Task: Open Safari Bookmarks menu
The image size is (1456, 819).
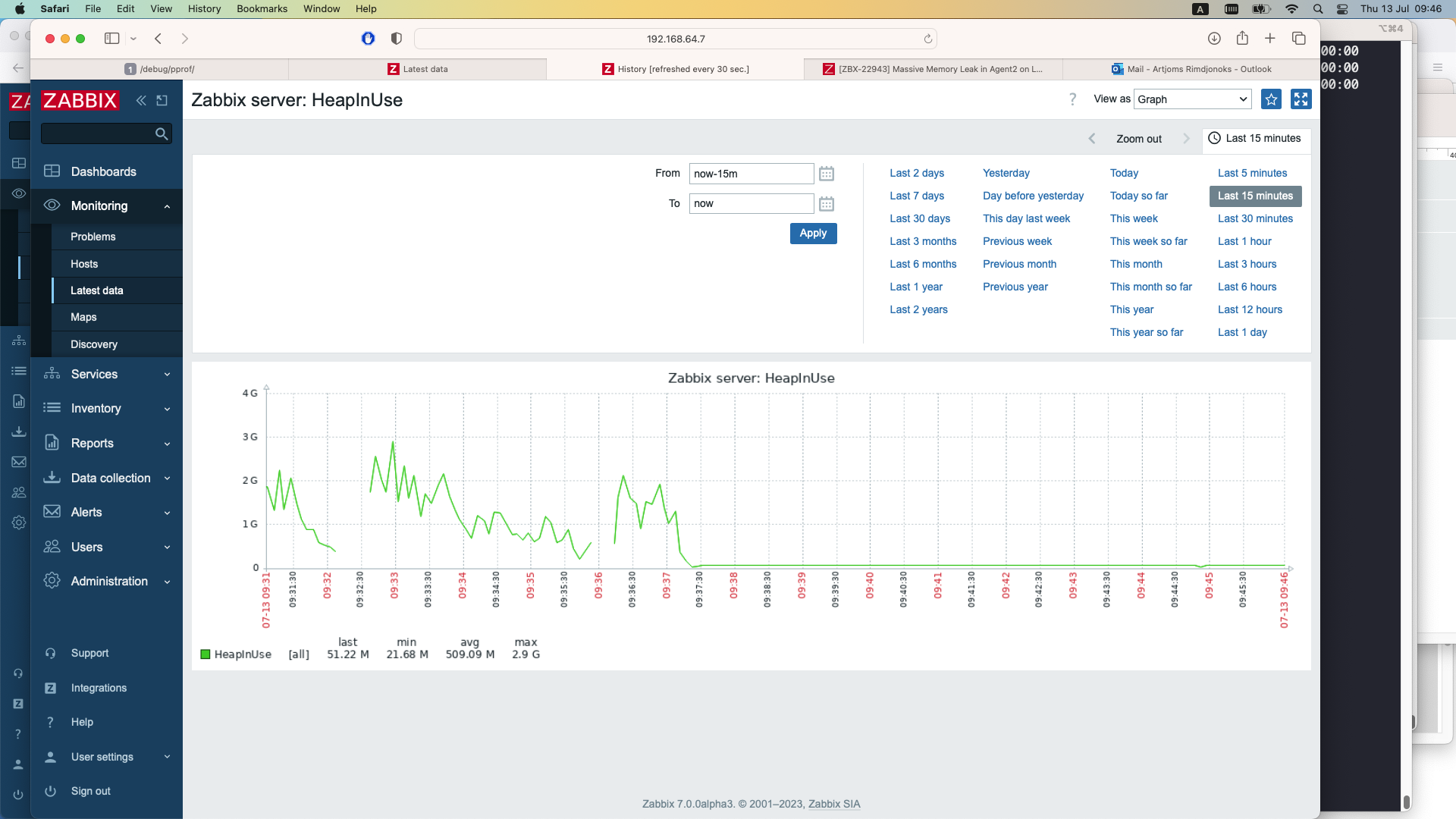Action: (262, 9)
